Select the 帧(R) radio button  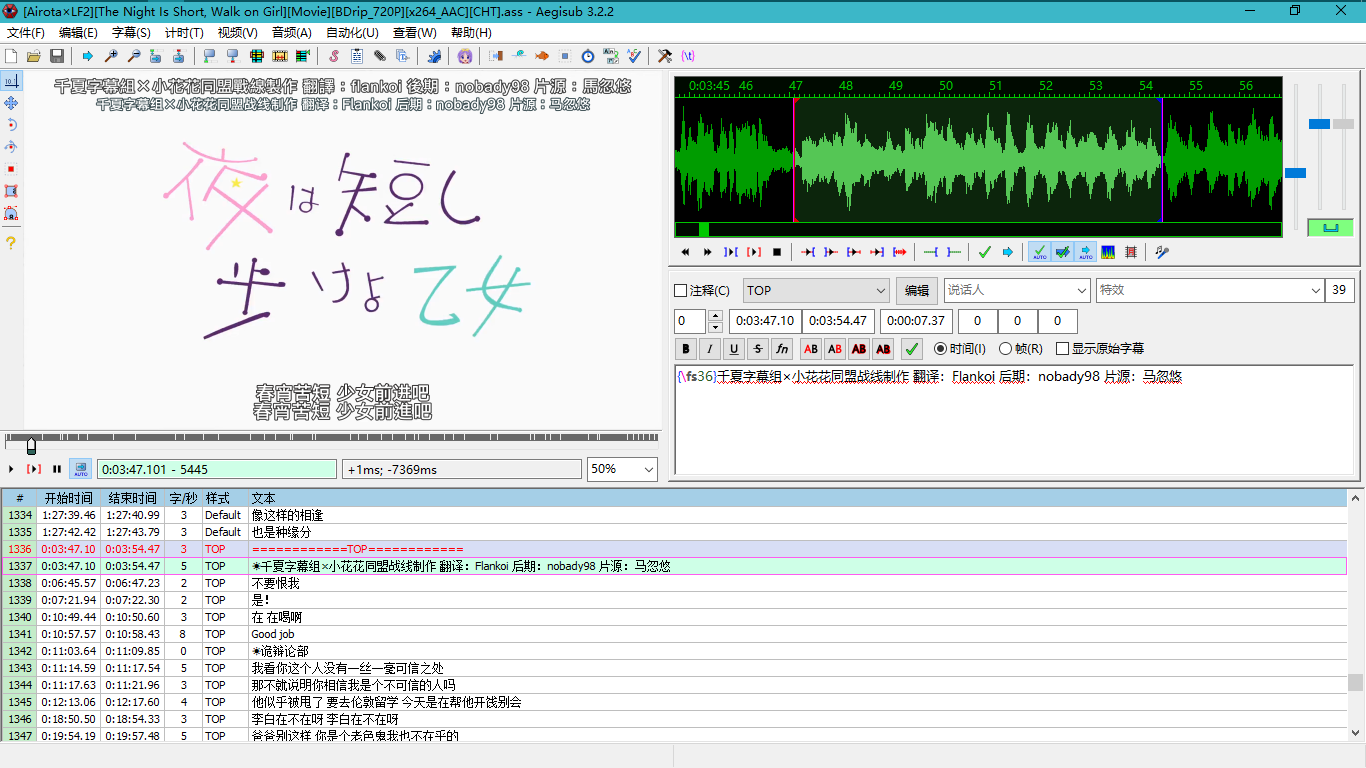pos(1021,349)
